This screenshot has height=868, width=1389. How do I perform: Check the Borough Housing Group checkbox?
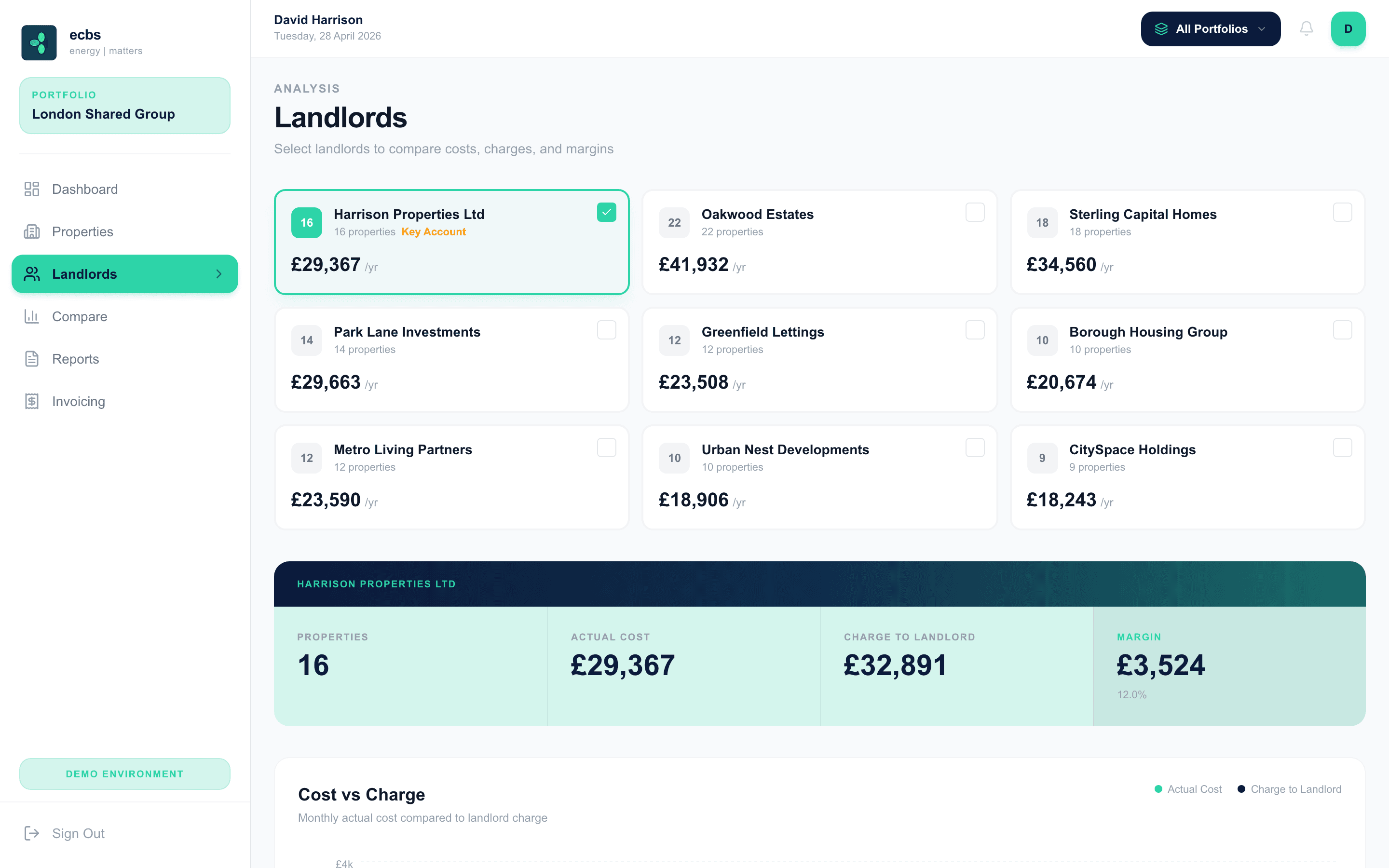click(x=1343, y=330)
